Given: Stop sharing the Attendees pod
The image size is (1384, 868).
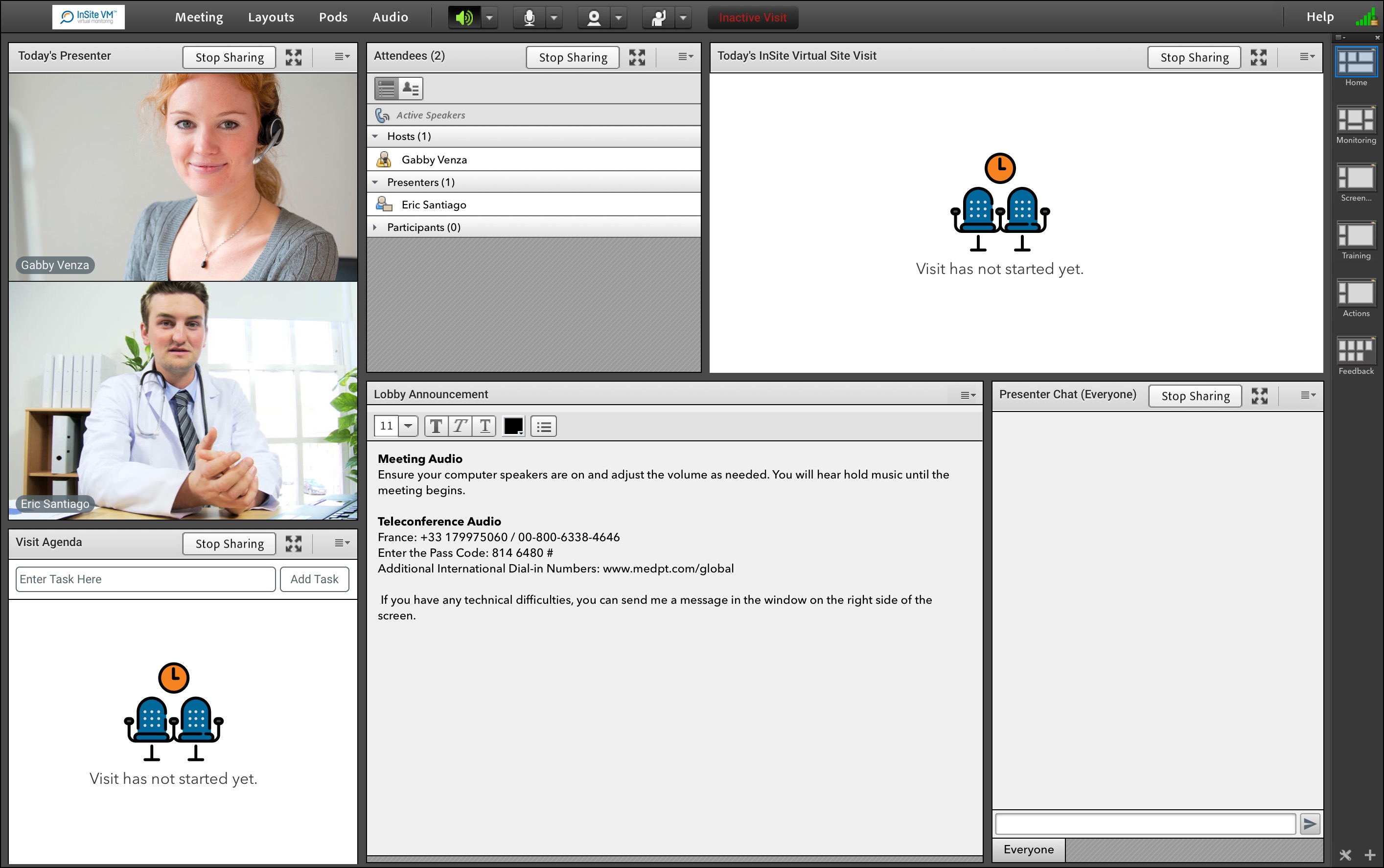Looking at the screenshot, I should pyautogui.click(x=573, y=57).
